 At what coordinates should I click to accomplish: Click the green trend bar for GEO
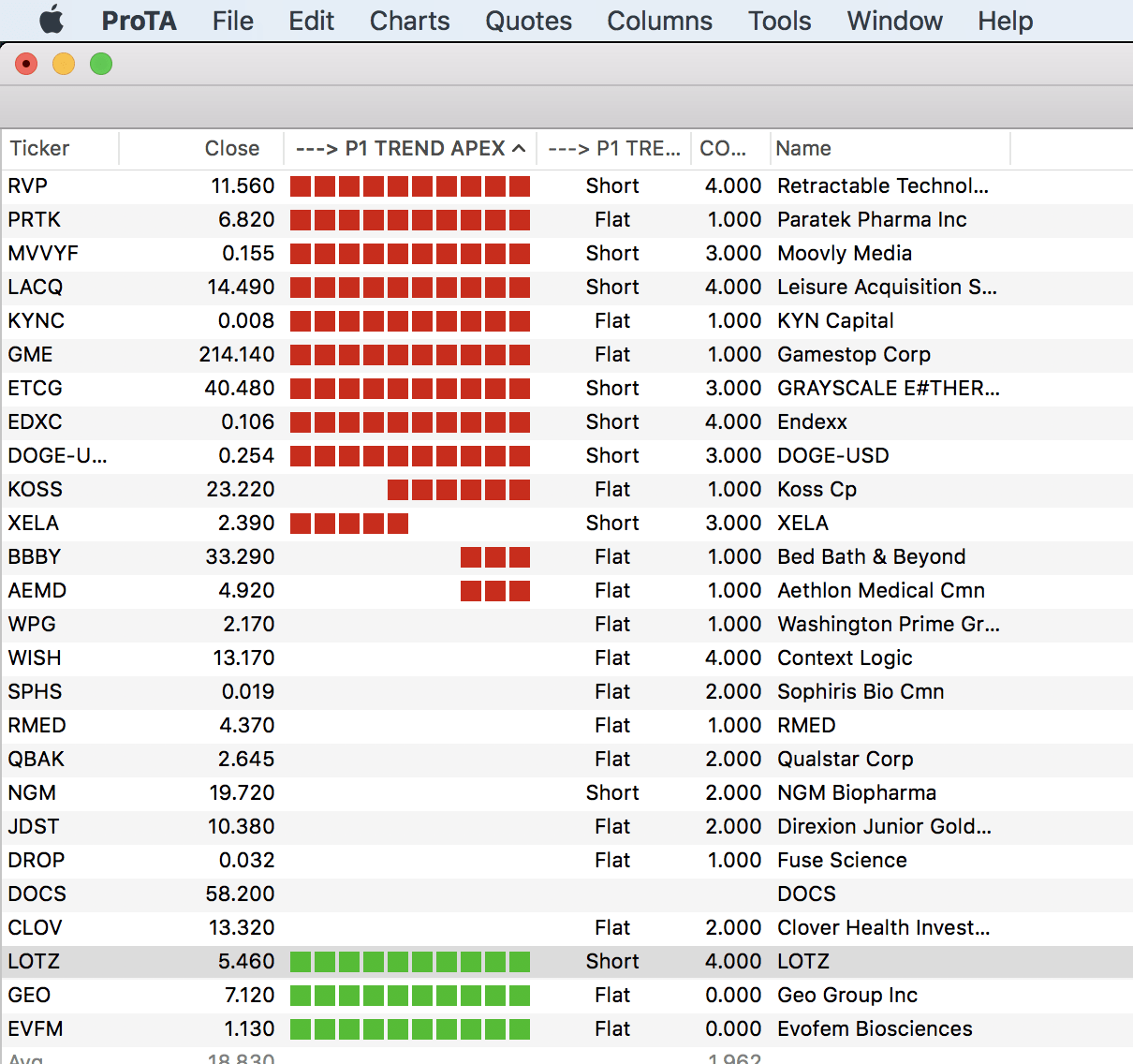[x=410, y=995]
